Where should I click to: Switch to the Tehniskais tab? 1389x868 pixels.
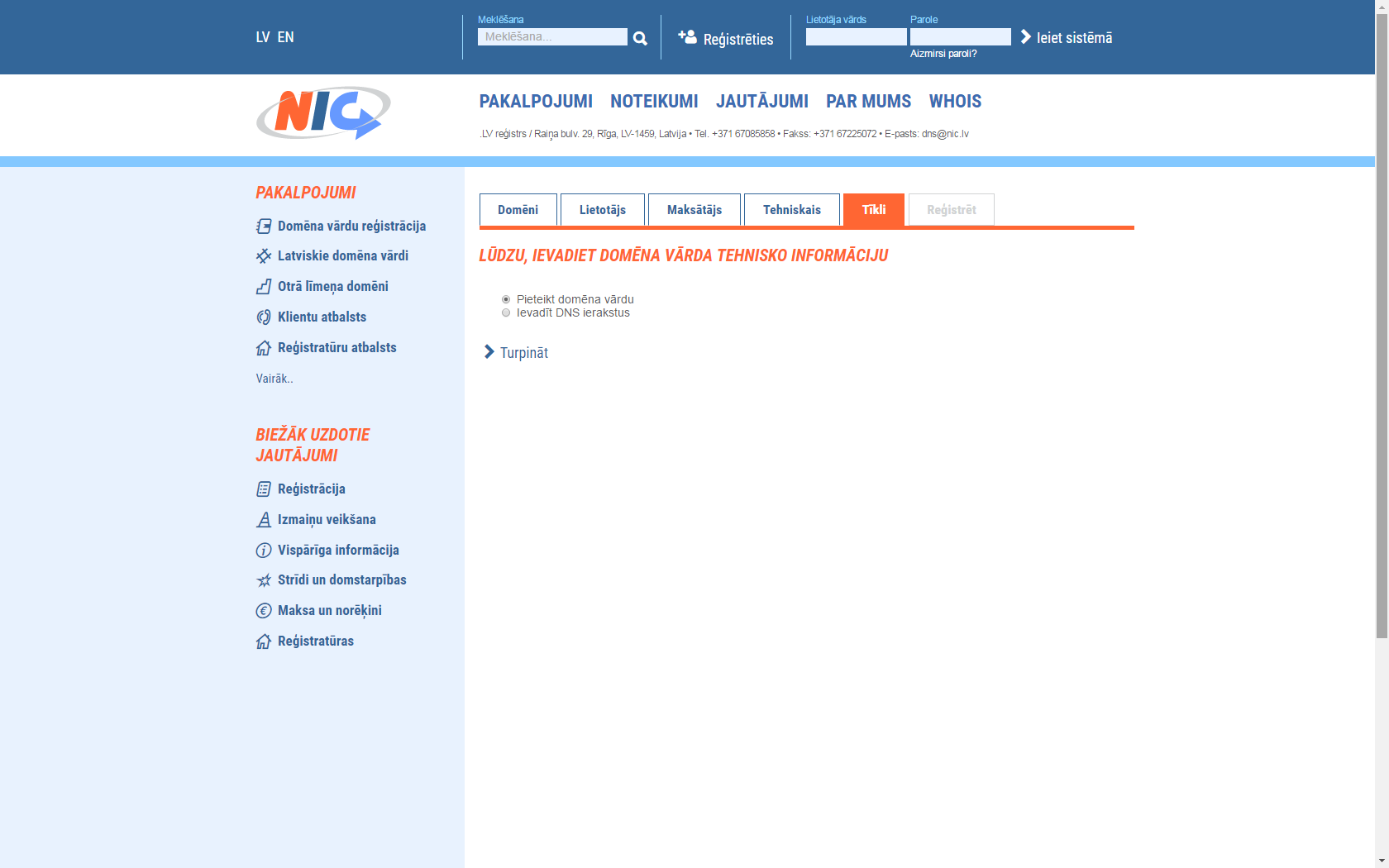pos(791,210)
